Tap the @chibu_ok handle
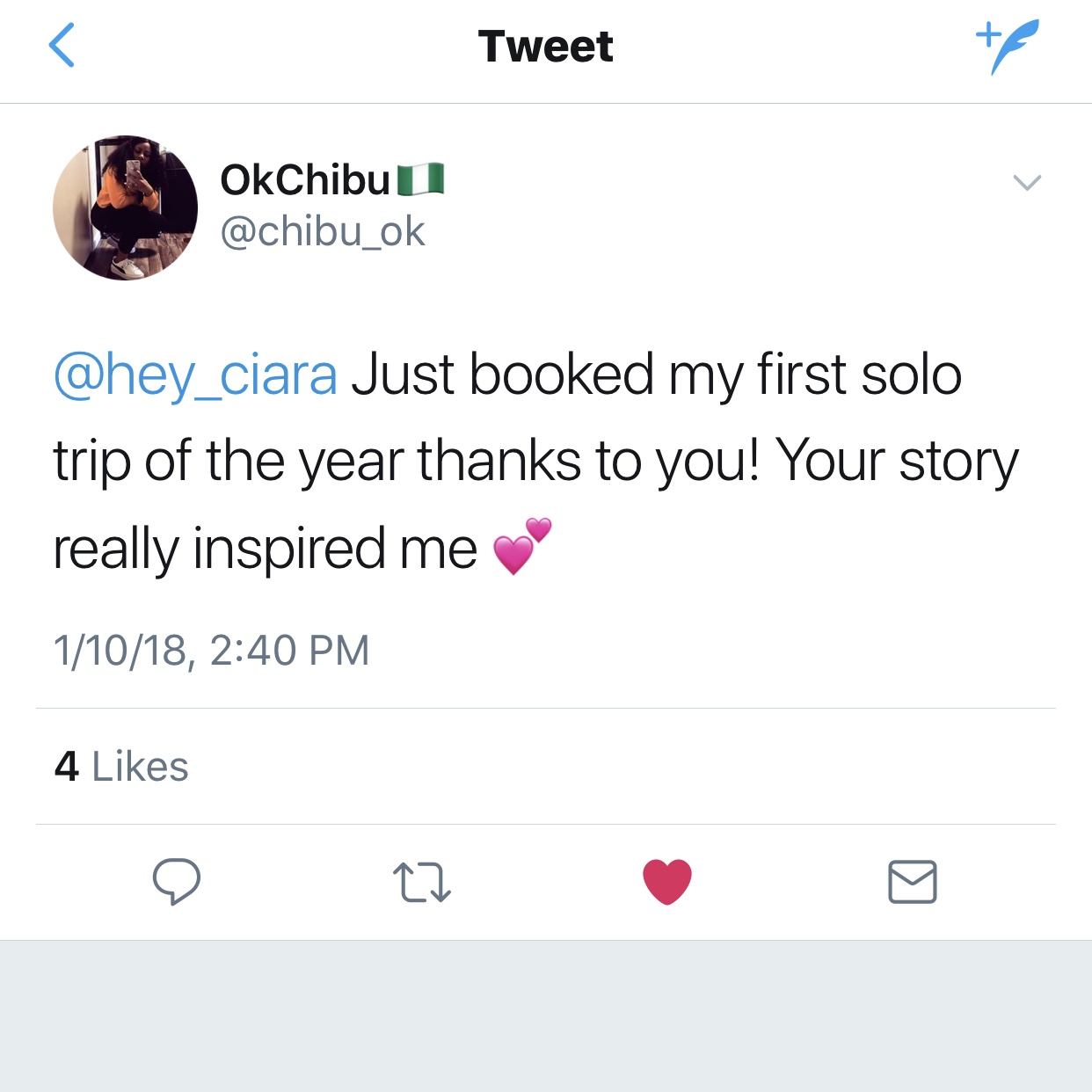 [x=323, y=231]
